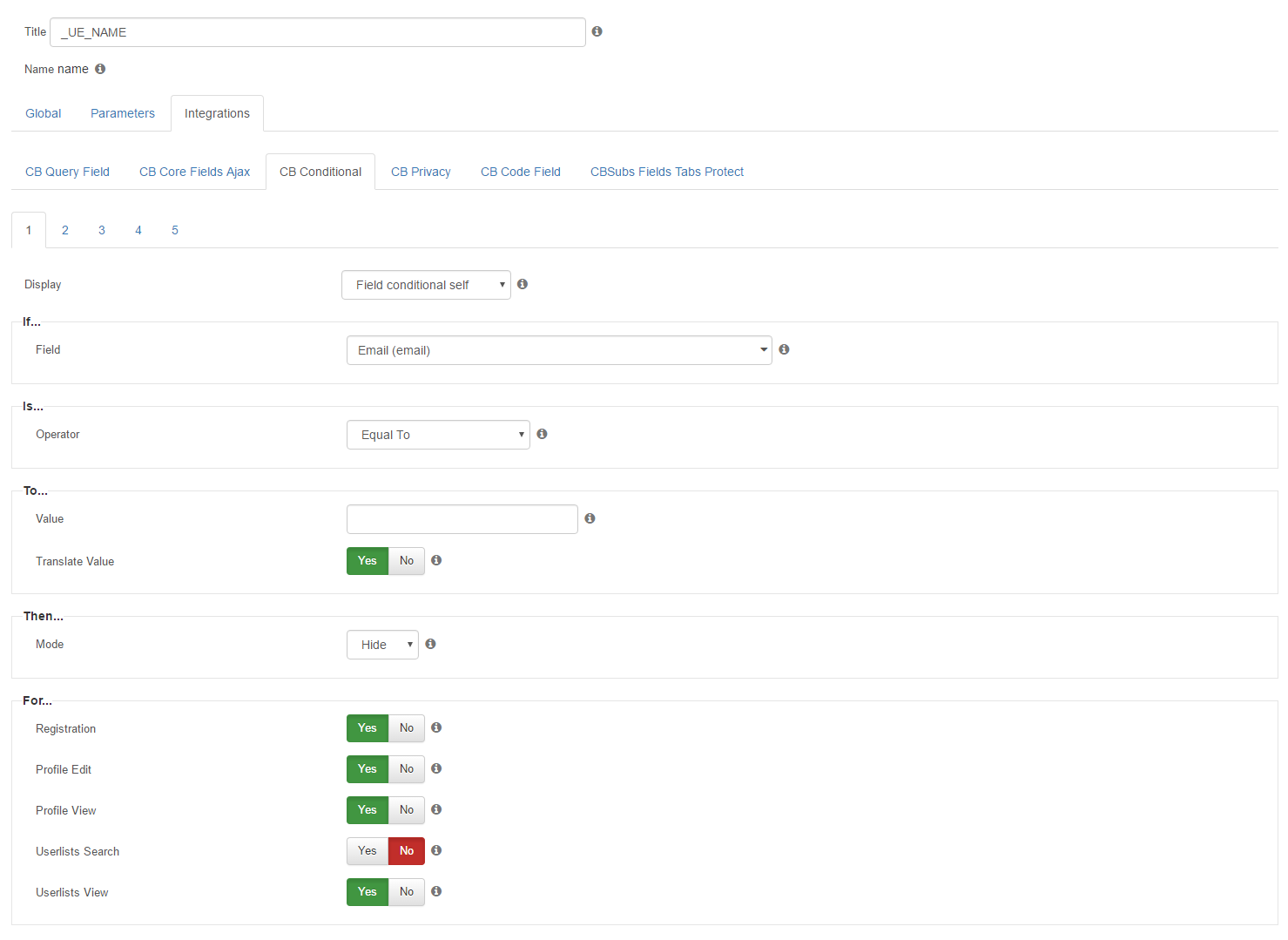Click info icon beside Email field dropdown
Screen dimensions: 1288x940
pos(784,349)
